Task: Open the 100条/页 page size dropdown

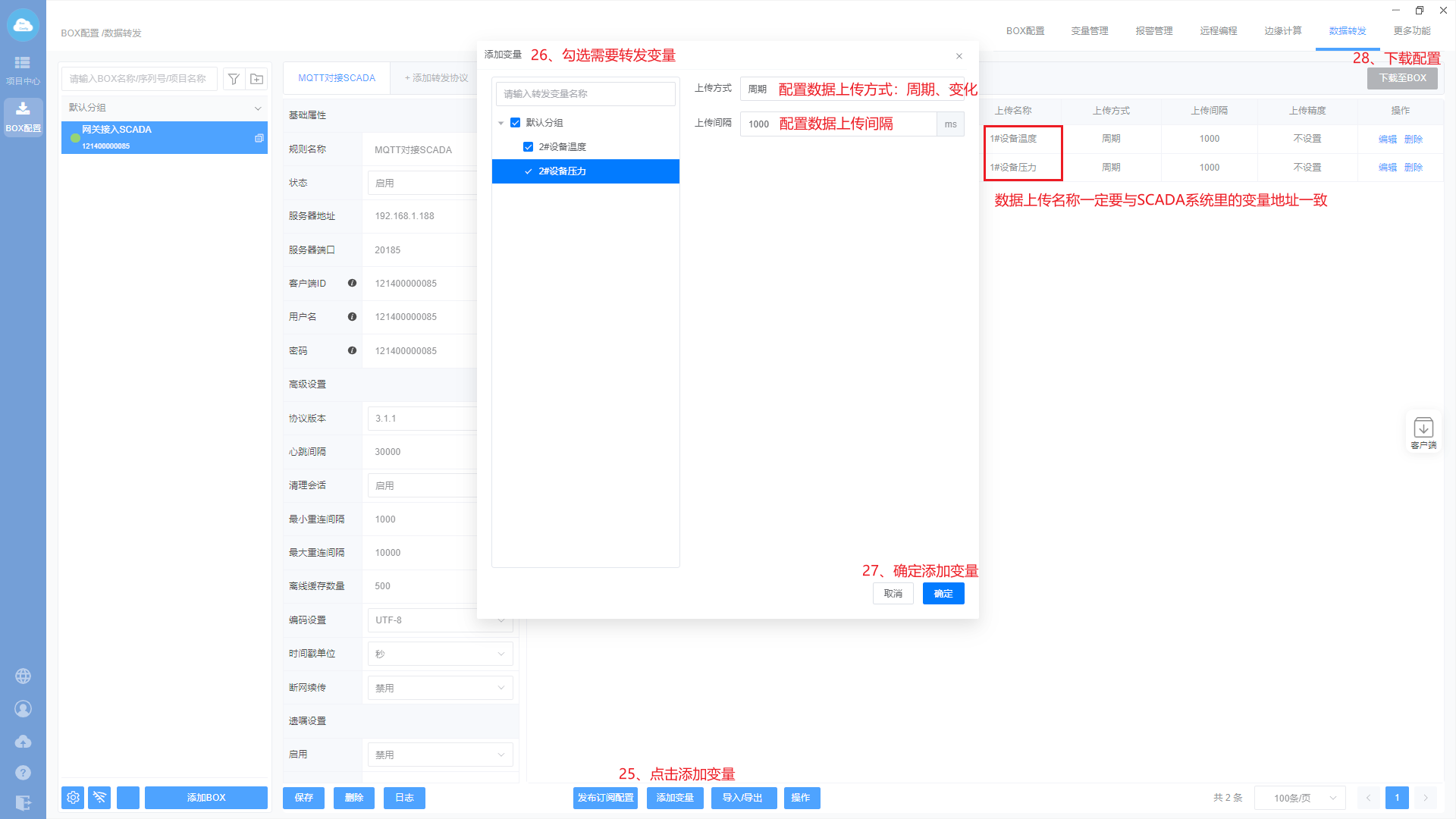Action: click(x=1300, y=798)
